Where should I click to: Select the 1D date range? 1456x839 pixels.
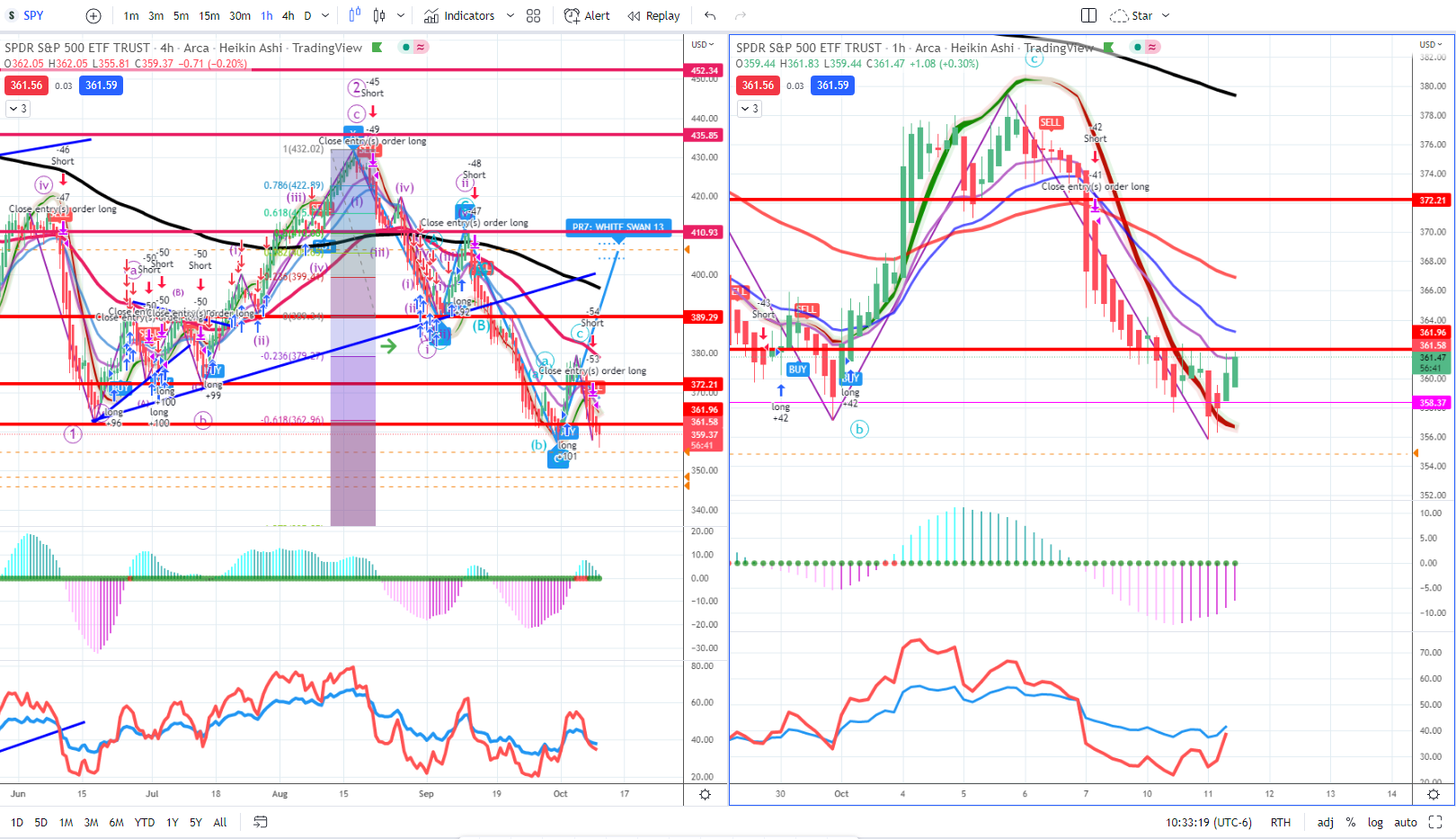click(17, 823)
